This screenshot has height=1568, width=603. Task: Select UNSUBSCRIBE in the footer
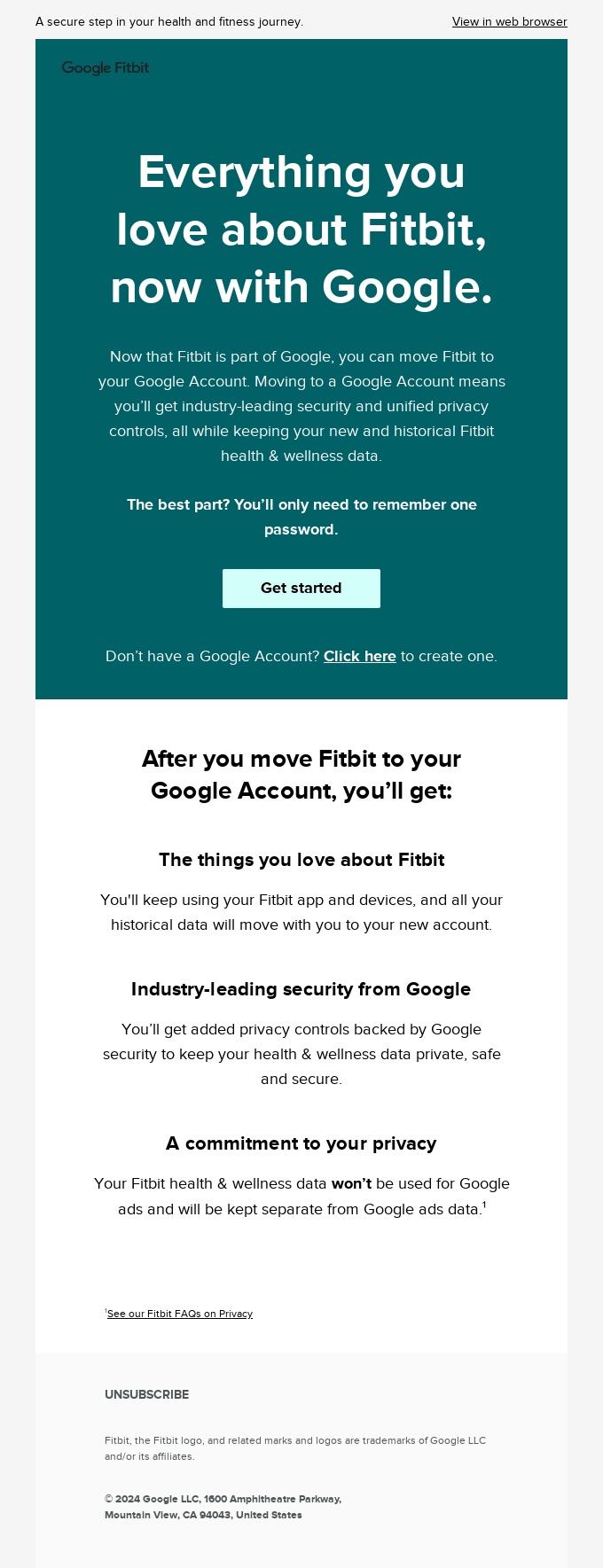point(146,1394)
